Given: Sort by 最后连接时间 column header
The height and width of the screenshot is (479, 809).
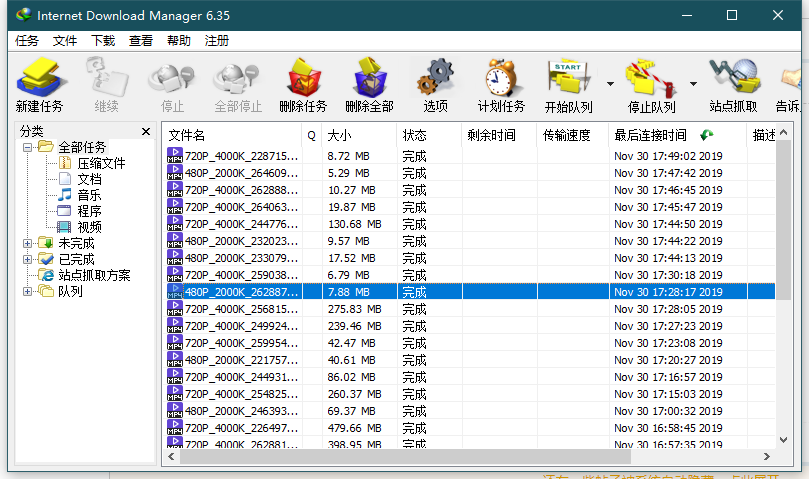Looking at the screenshot, I should pyautogui.click(x=677, y=135).
